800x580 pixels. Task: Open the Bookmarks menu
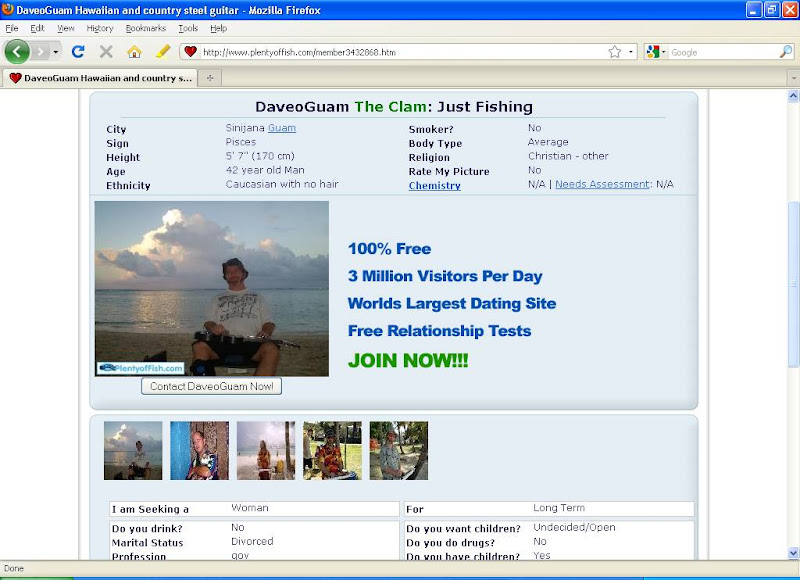(x=145, y=28)
